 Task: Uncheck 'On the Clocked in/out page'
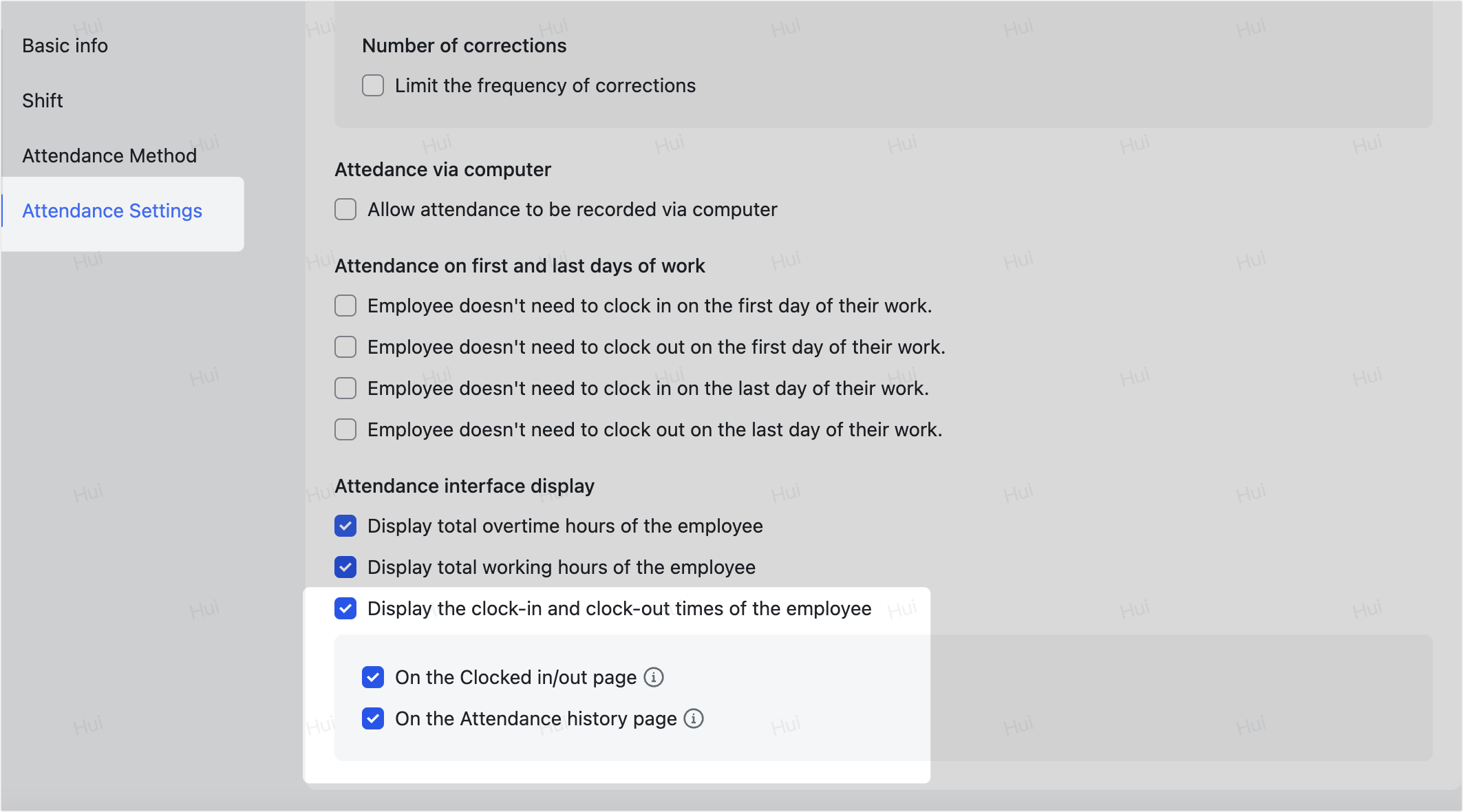[x=372, y=677]
